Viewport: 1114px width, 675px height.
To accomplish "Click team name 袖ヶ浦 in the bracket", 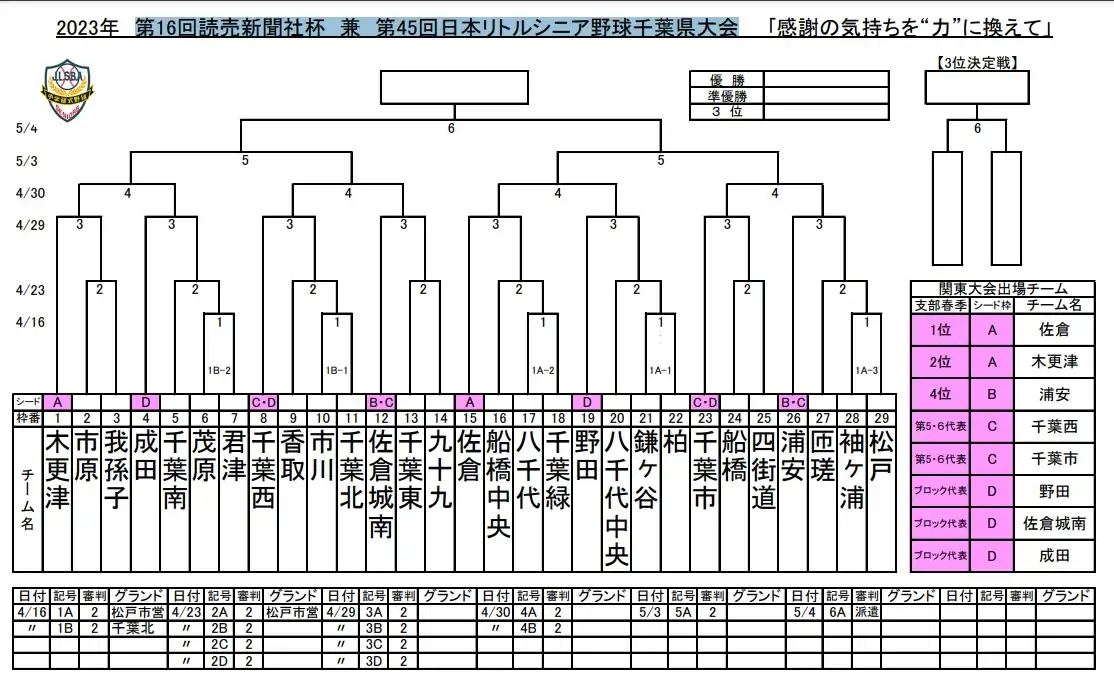I will point(851,470).
